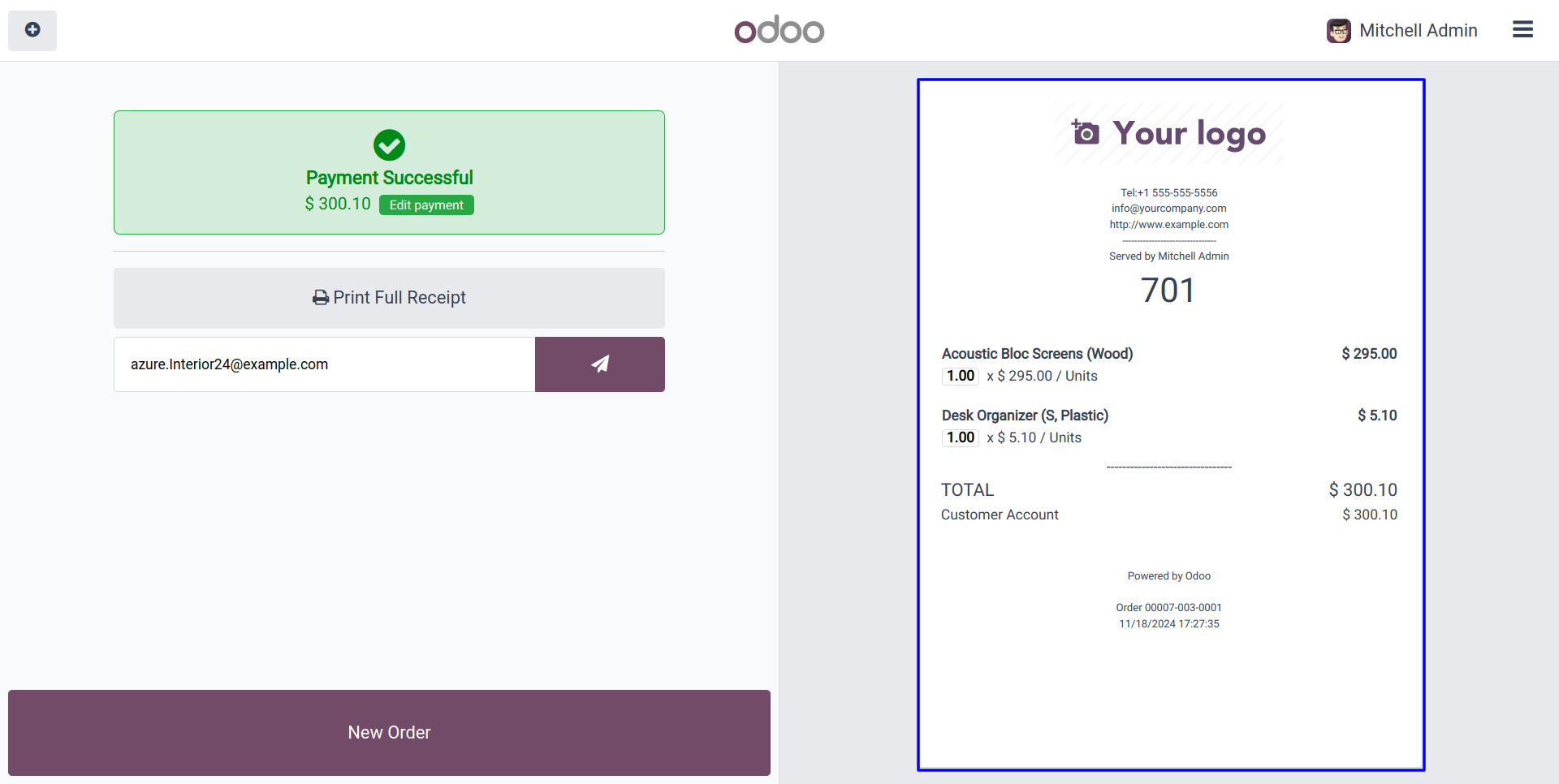Click the Mitchell Admin username
This screenshot has width=1559, height=784.
click(1418, 31)
